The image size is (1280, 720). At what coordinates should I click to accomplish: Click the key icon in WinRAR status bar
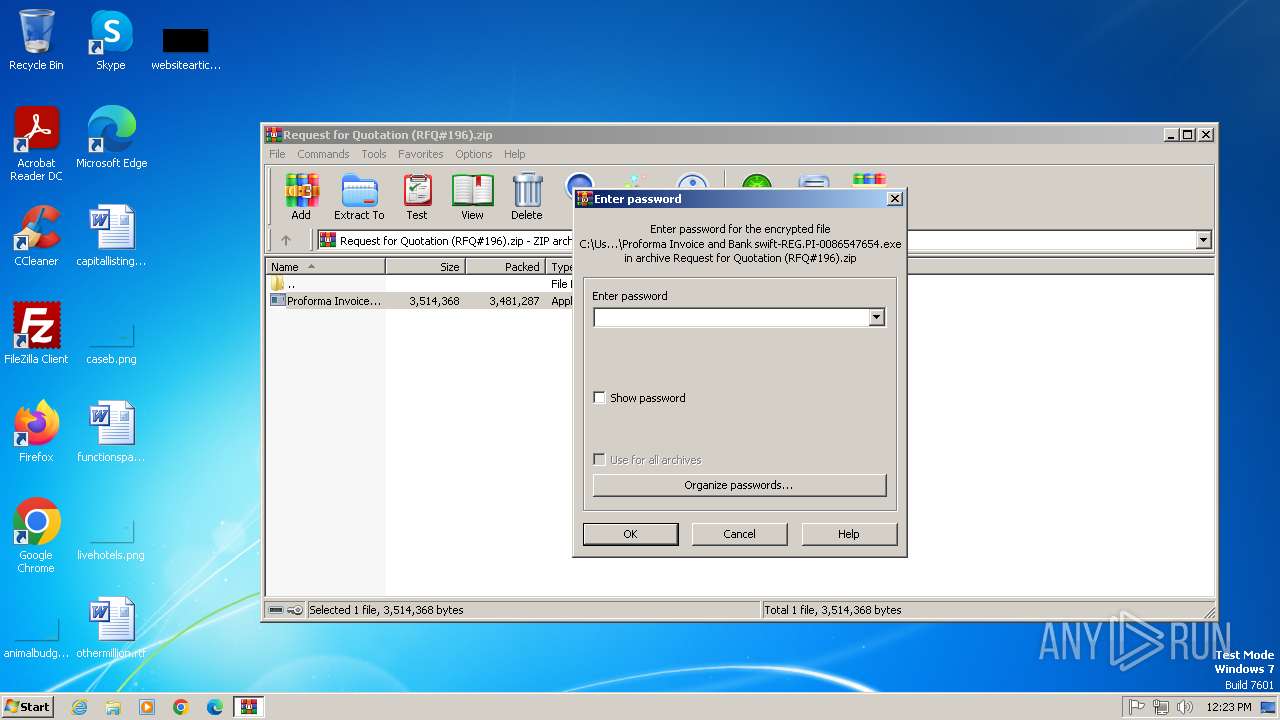tap(295, 610)
